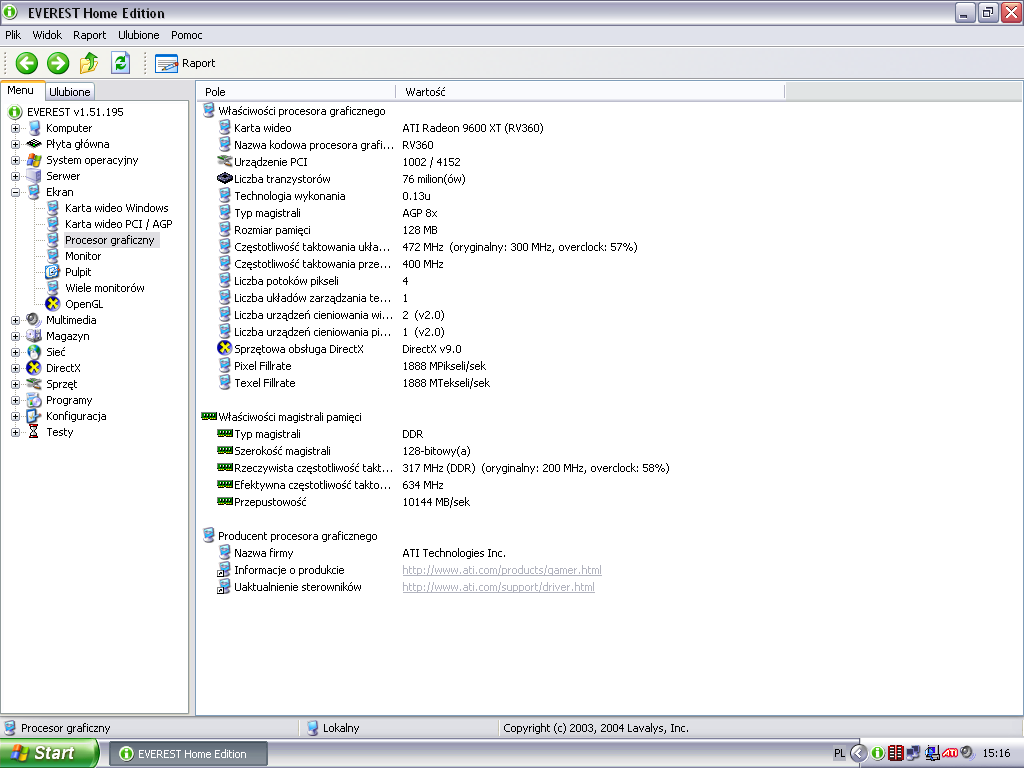Expand the Magazyn tree node

click(x=15, y=336)
